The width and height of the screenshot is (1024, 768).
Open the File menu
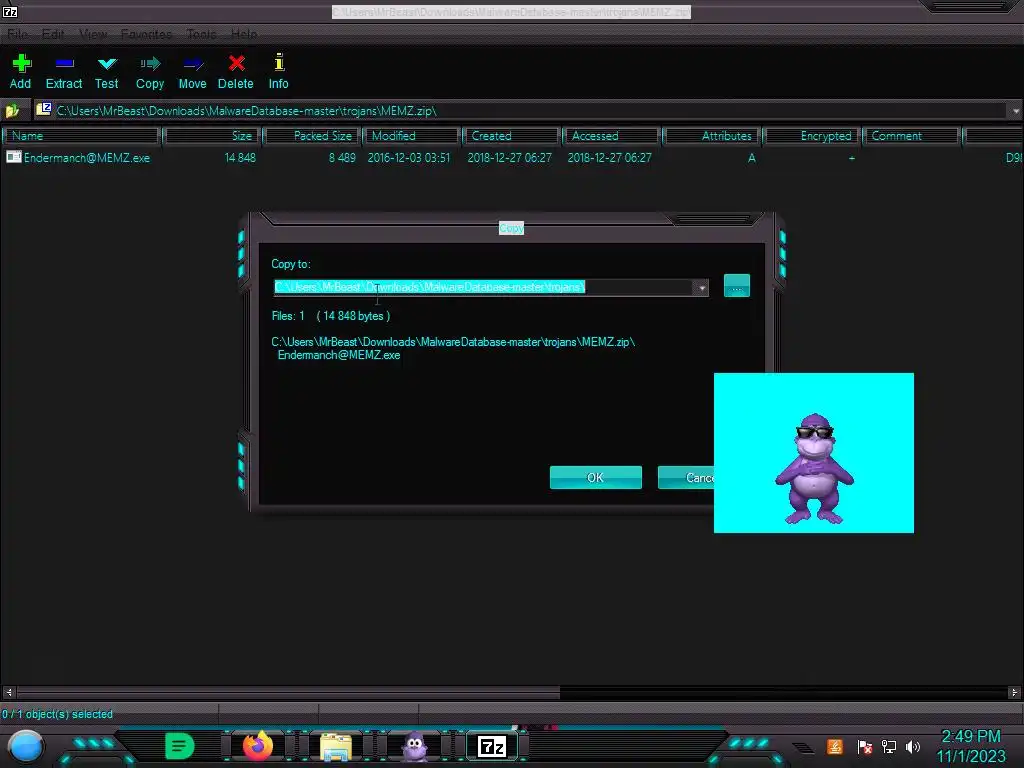(18, 34)
